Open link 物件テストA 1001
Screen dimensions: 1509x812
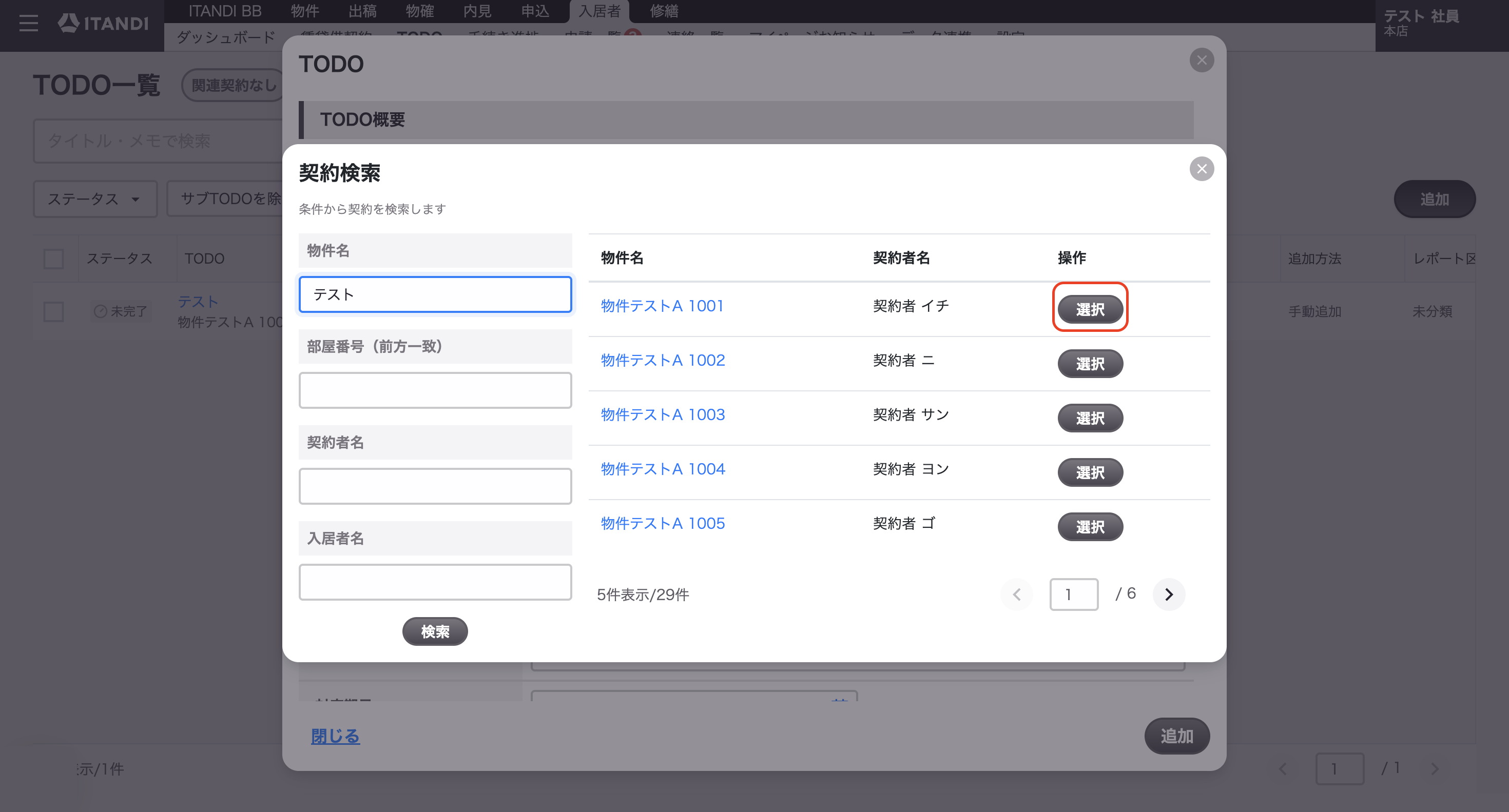tap(663, 306)
